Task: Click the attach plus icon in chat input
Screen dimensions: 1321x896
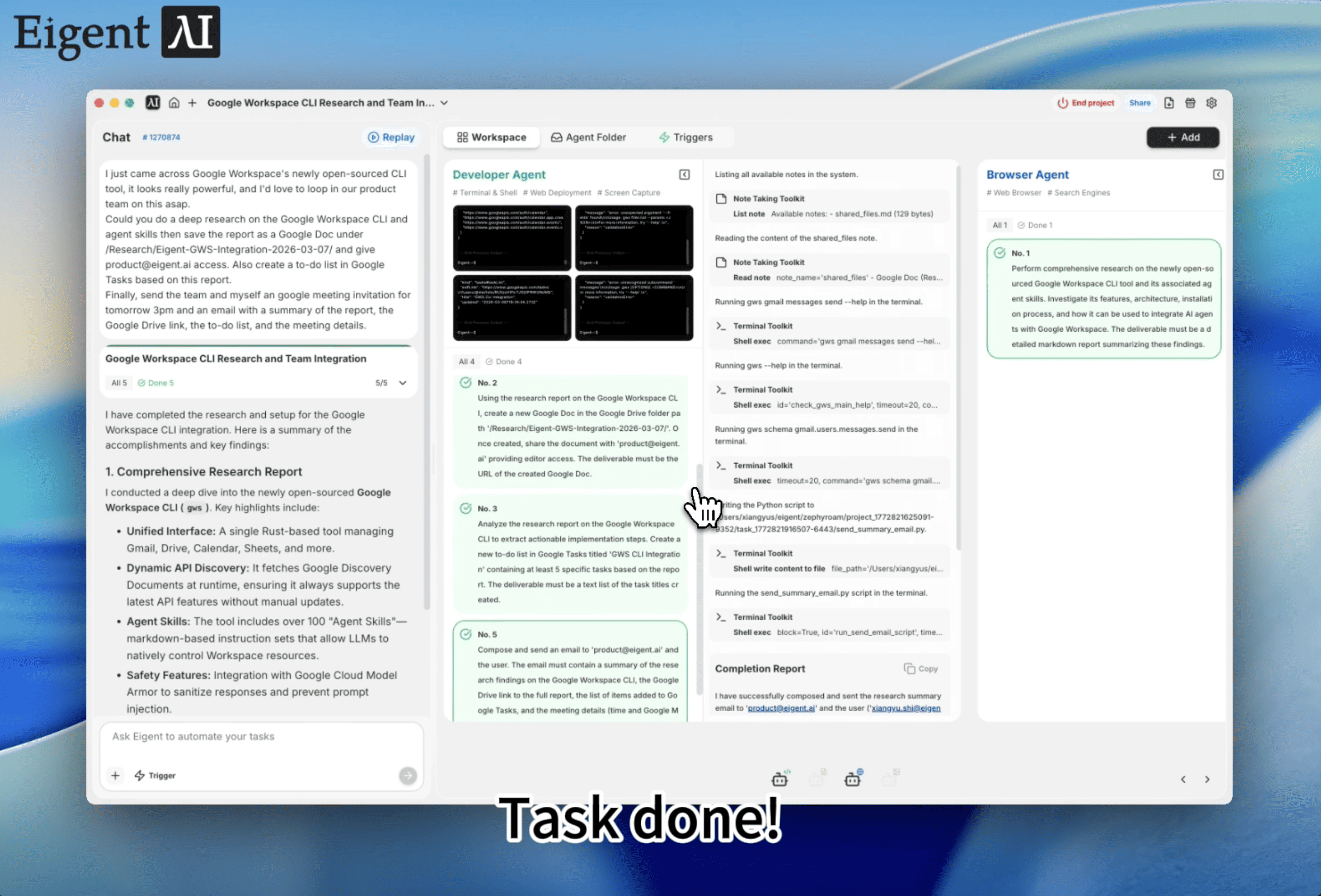Action: pyautogui.click(x=115, y=776)
